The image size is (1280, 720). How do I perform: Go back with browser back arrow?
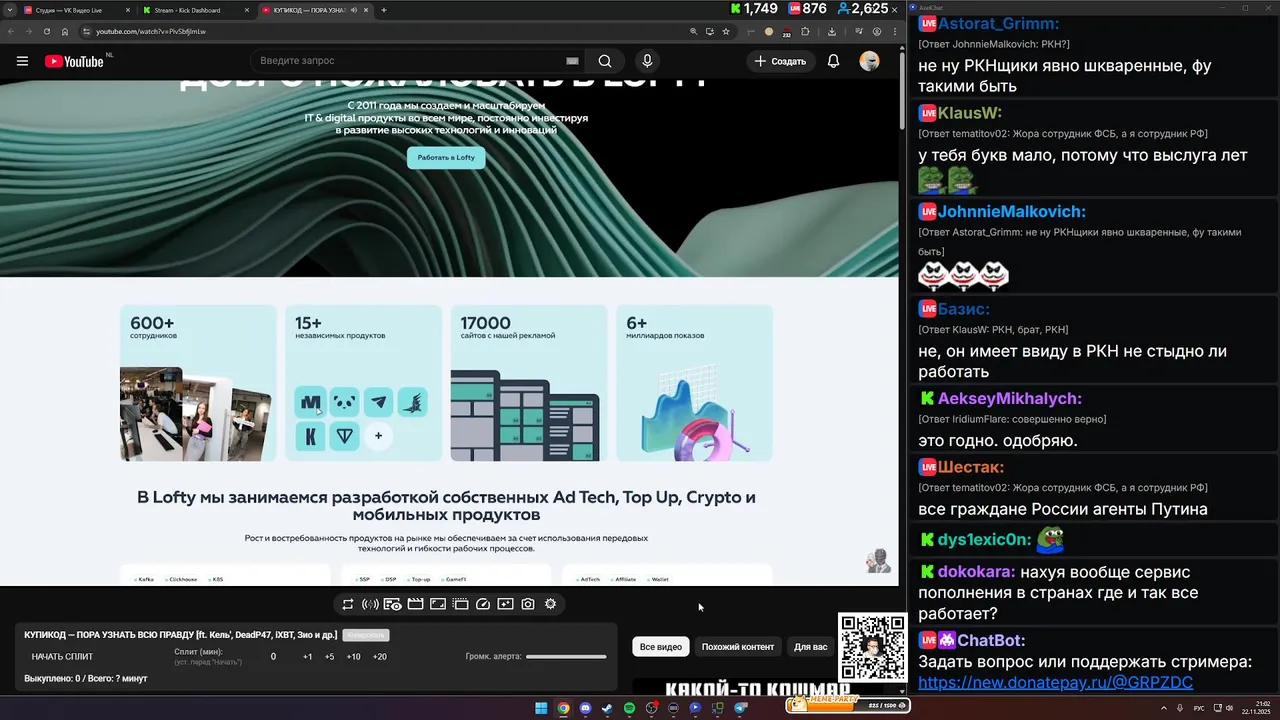coord(11,31)
